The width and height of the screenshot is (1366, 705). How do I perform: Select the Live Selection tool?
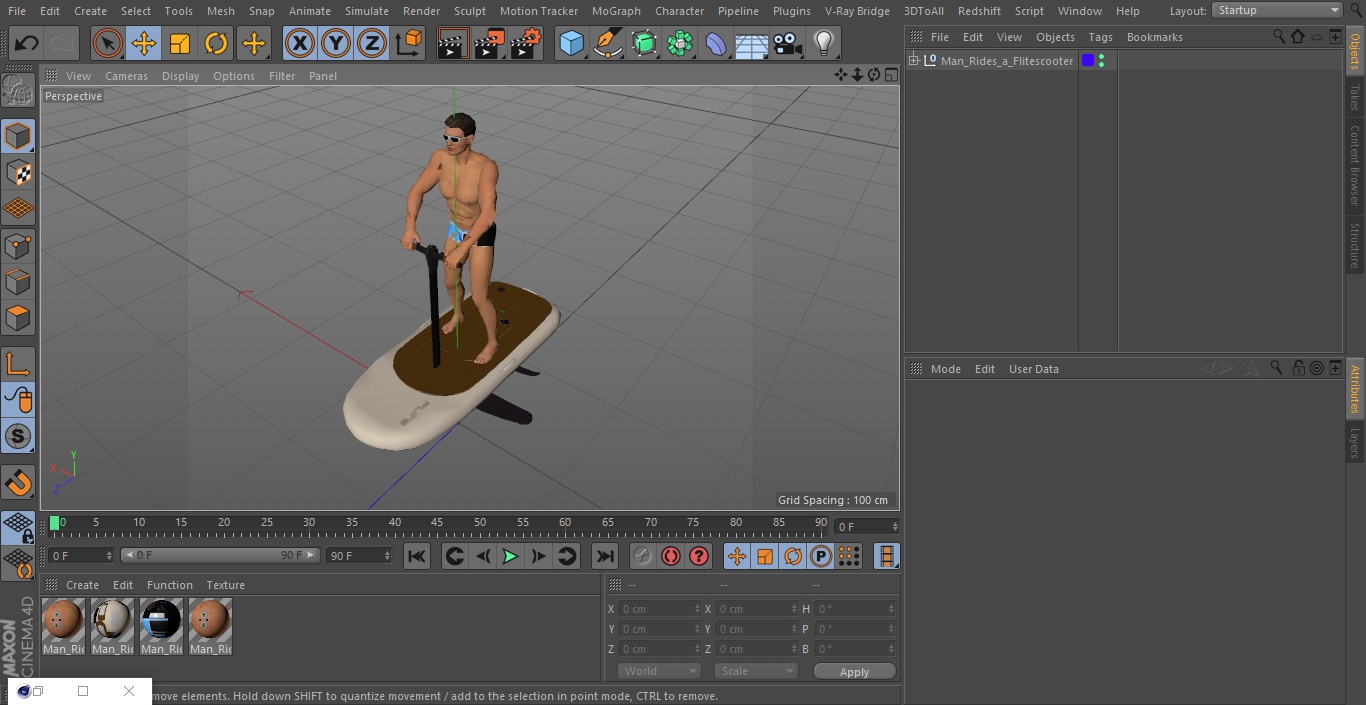(108, 43)
